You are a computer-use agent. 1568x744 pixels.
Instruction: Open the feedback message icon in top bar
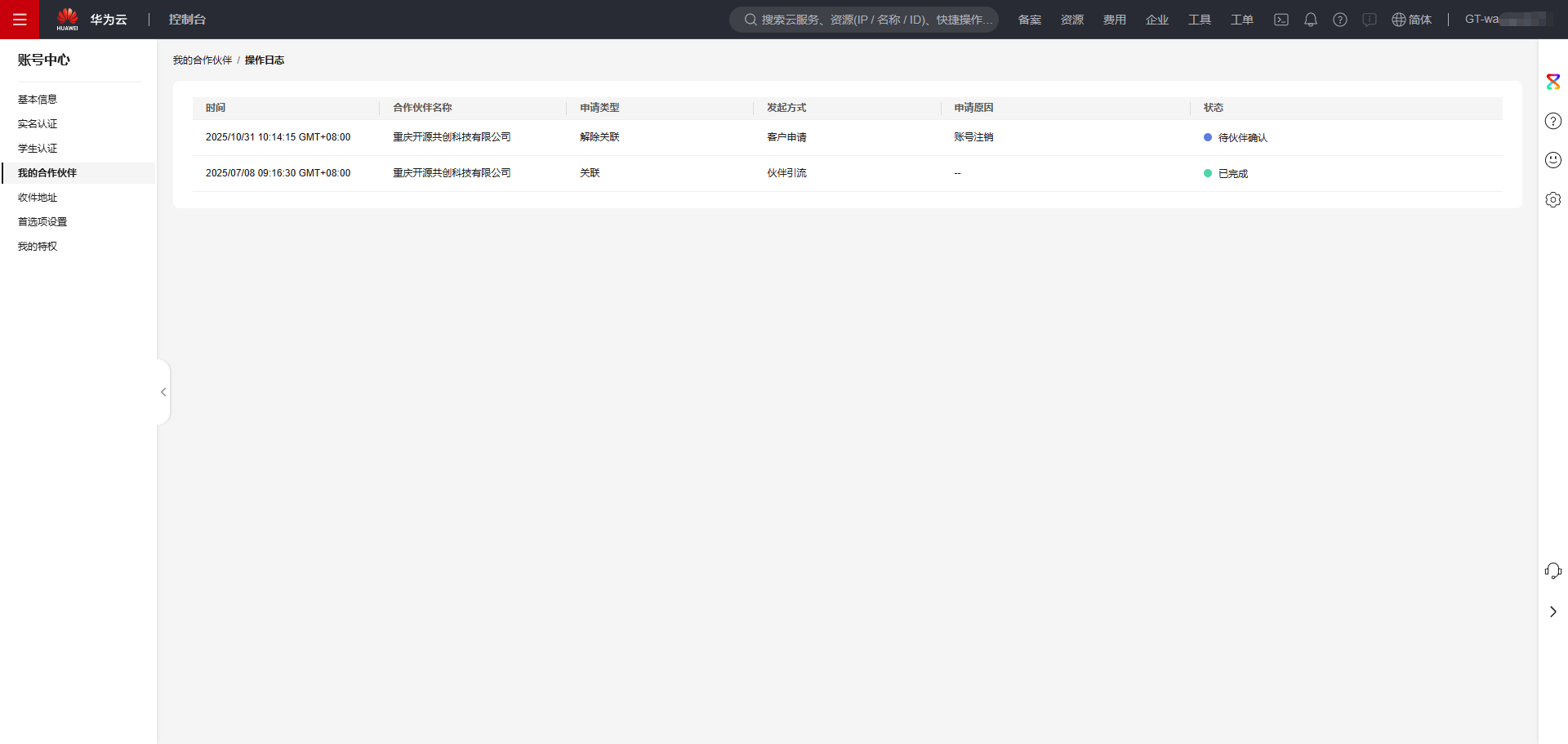[x=1370, y=20]
